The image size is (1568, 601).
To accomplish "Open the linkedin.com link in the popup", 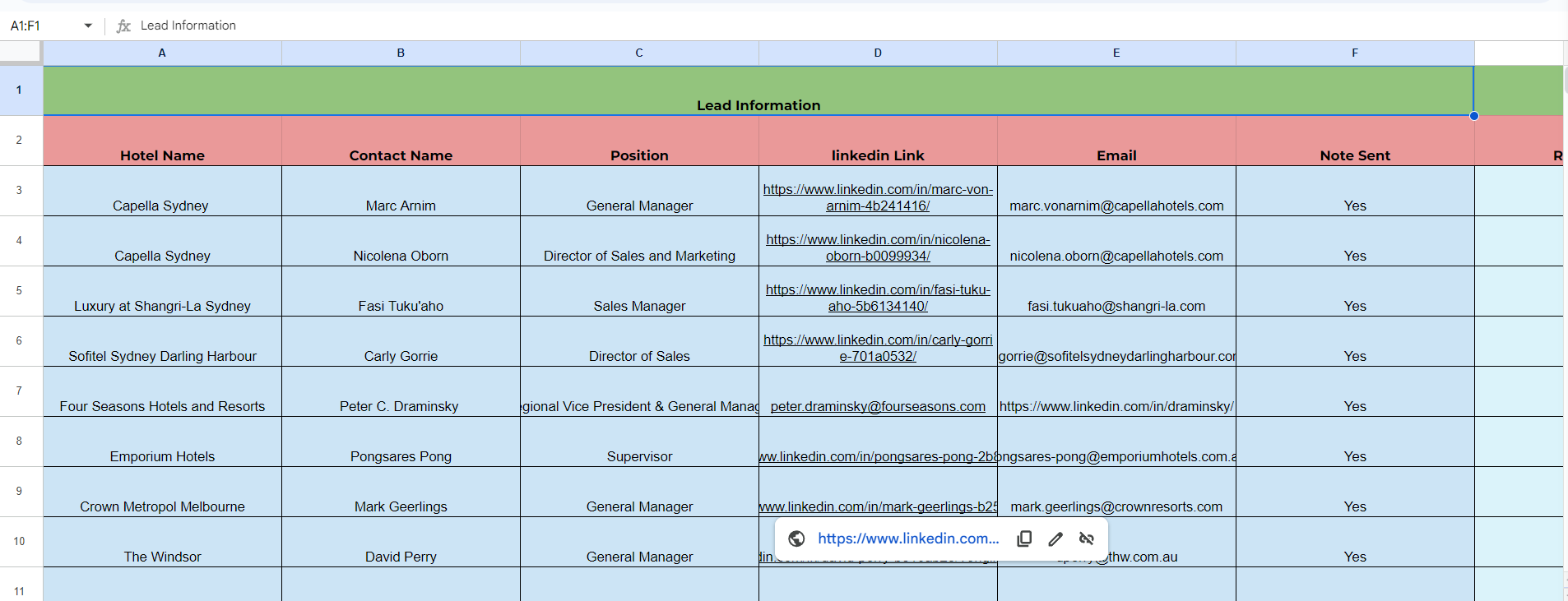I will pos(908,539).
